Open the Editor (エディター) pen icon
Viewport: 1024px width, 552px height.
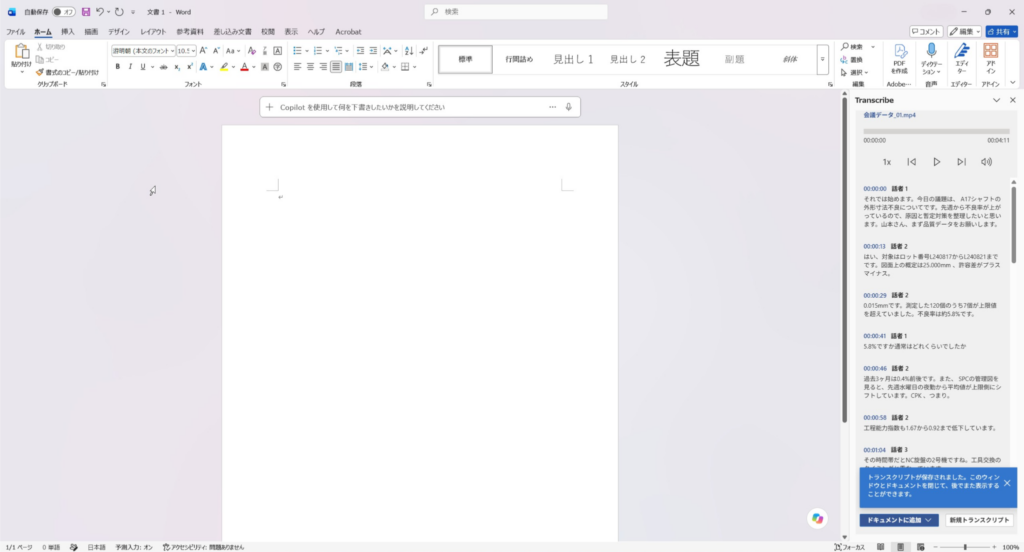961,51
